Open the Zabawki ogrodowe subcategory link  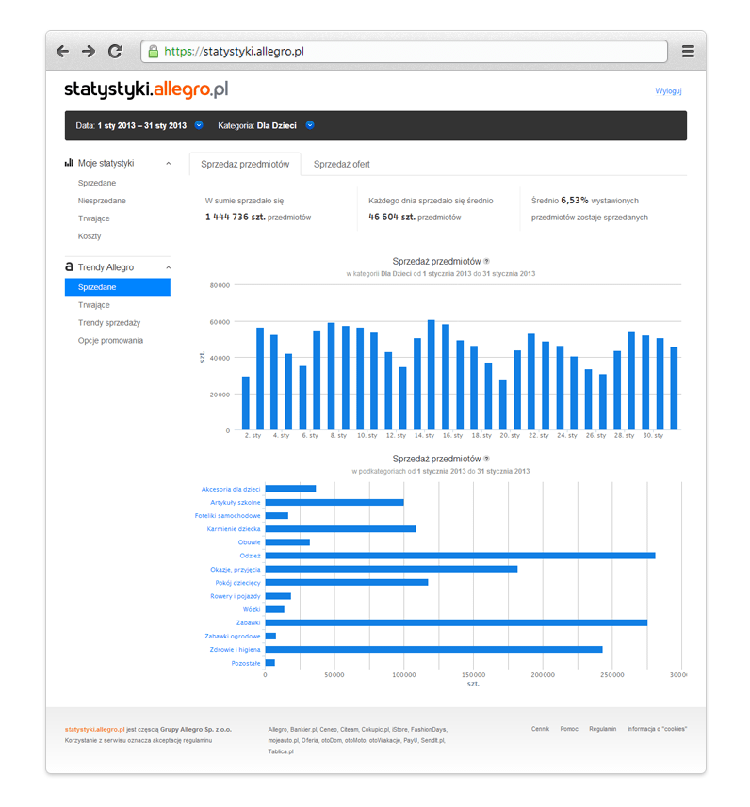pyautogui.click(x=232, y=637)
